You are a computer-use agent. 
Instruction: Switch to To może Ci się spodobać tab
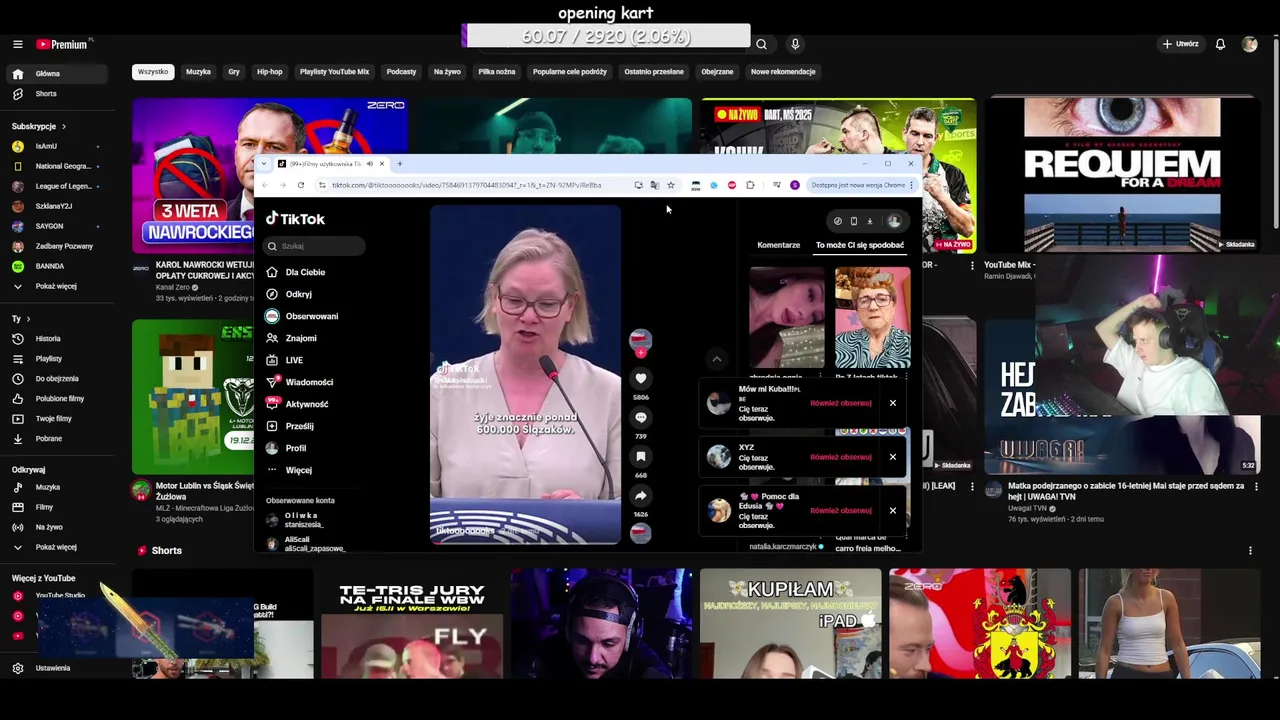pos(860,245)
